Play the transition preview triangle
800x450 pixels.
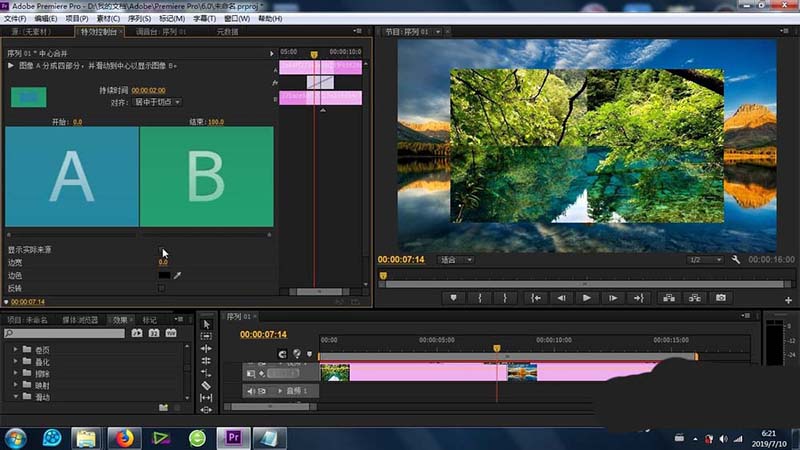11,66
